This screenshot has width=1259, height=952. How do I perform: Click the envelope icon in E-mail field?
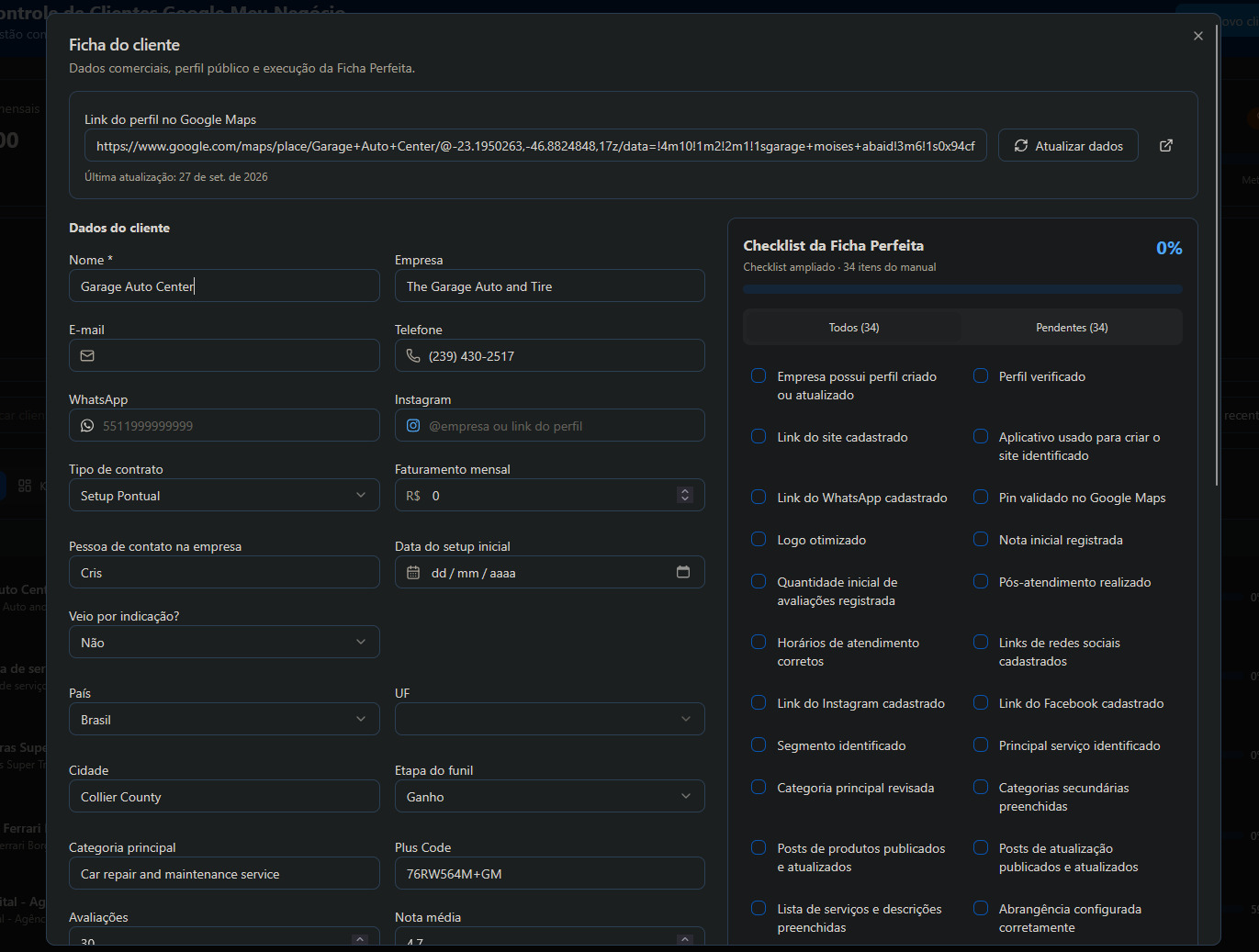point(87,356)
